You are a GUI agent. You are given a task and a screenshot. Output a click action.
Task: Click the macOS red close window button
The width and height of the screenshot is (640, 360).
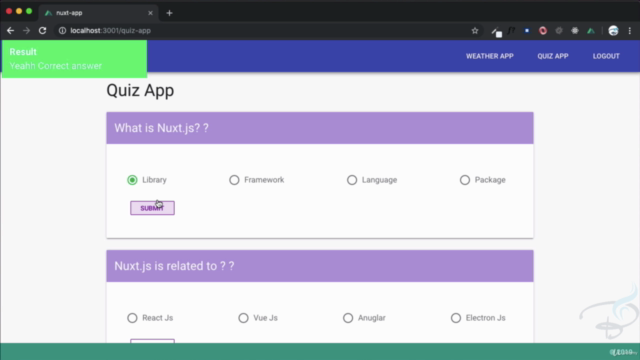pyautogui.click(x=9, y=11)
